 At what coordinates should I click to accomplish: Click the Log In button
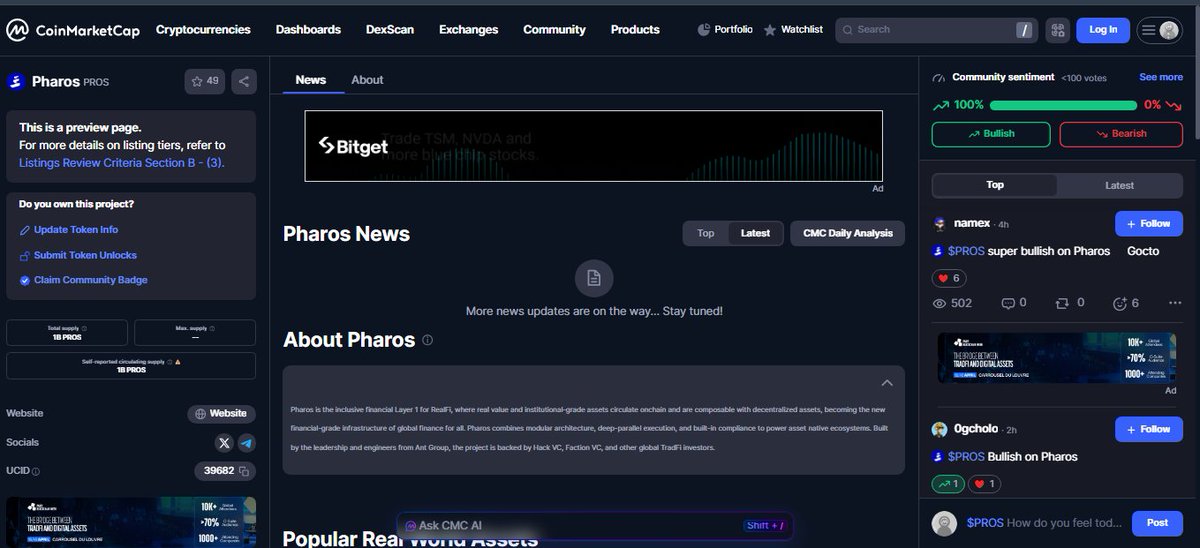(1103, 30)
